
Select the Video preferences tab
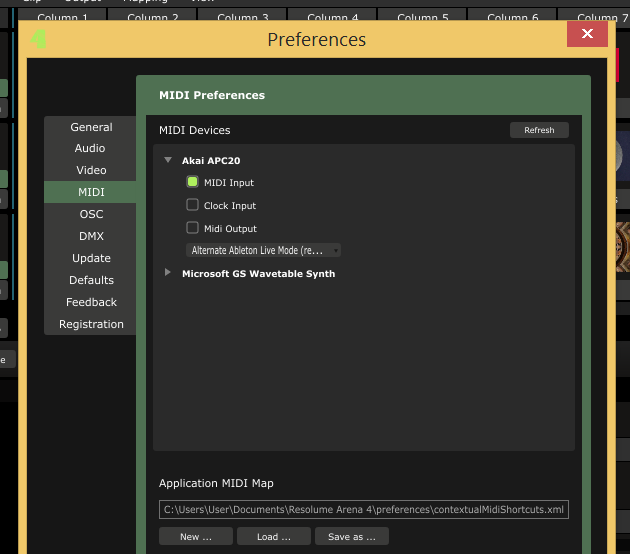[91, 170]
